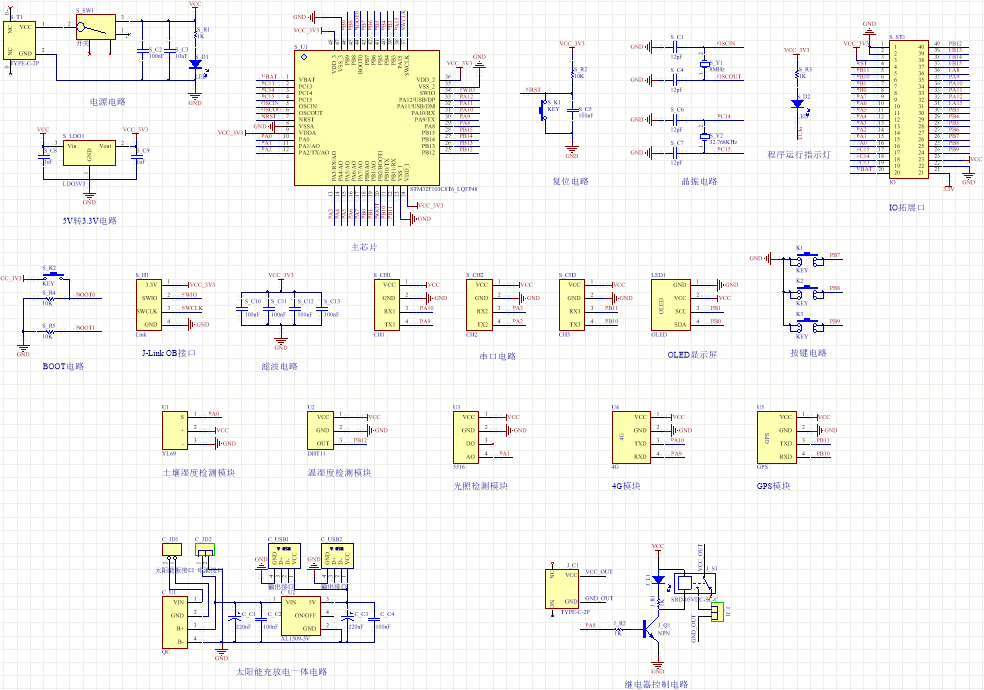Screen dimensions: 984x690
Task: Click the BOOT电路 section title
Action: tap(63, 366)
